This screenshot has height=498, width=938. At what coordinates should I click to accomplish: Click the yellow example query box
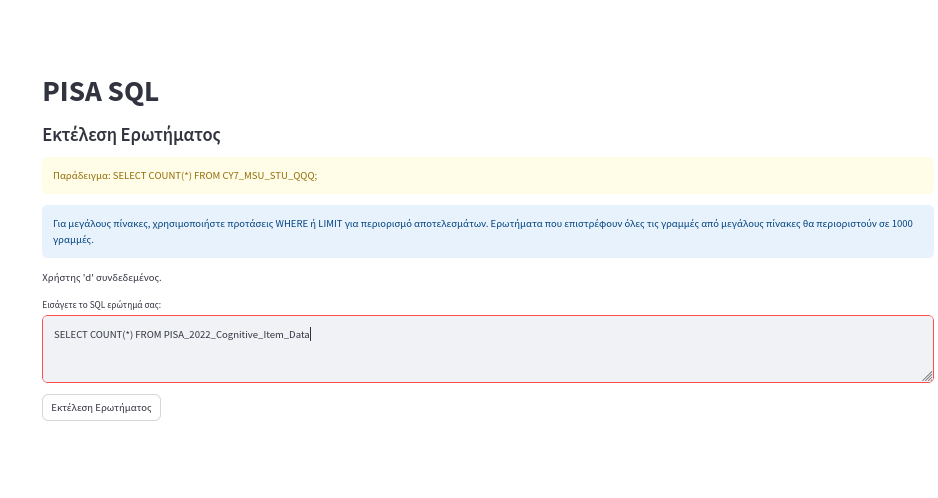pos(488,175)
